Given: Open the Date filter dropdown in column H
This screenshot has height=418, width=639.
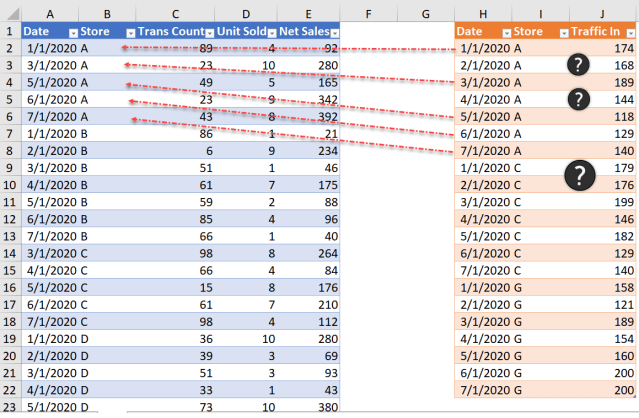Looking at the screenshot, I should click(507, 33).
